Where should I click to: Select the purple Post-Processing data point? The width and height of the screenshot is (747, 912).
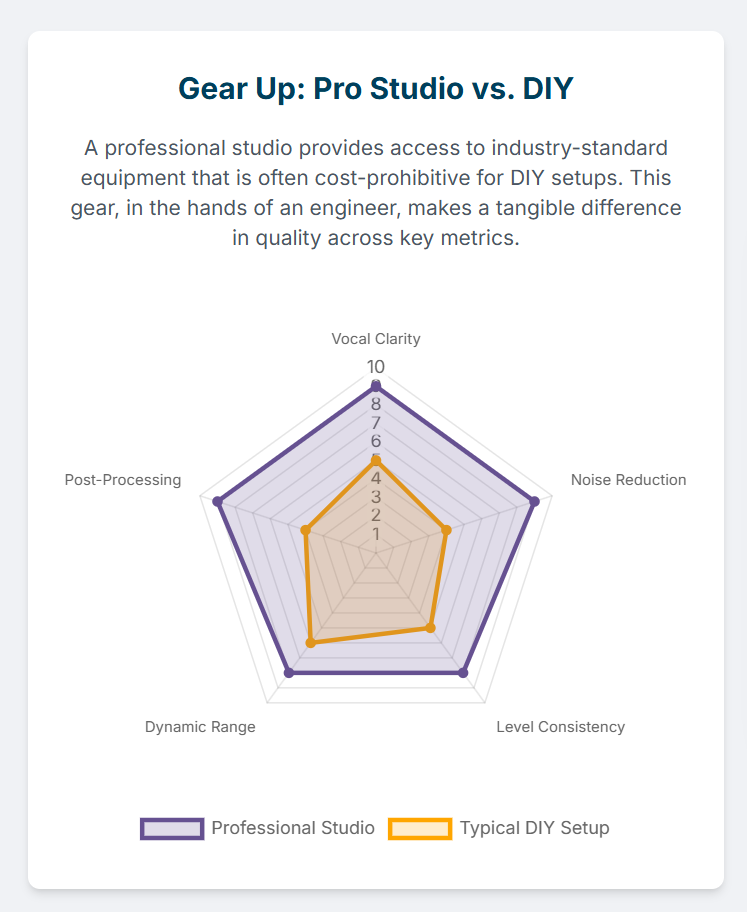217,501
